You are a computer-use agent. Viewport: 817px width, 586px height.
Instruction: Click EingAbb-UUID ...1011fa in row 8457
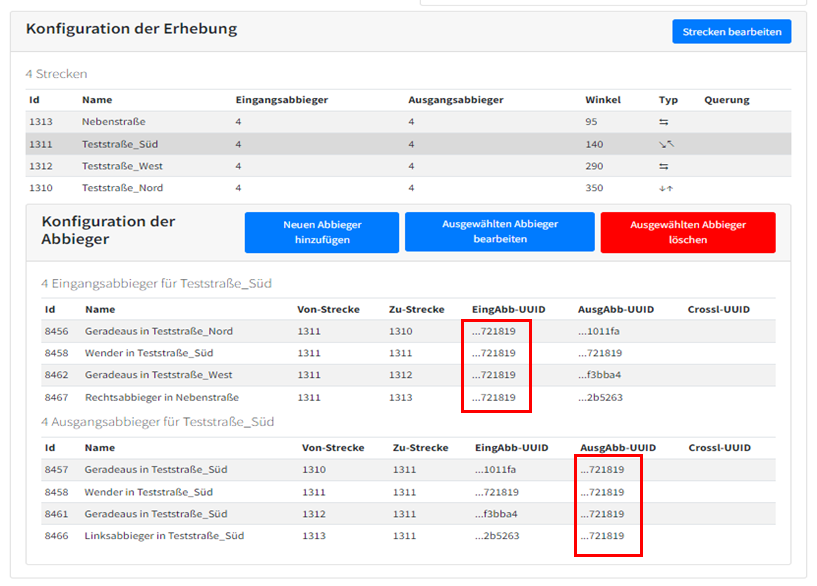pyautogui.click(x=496, y=470)
